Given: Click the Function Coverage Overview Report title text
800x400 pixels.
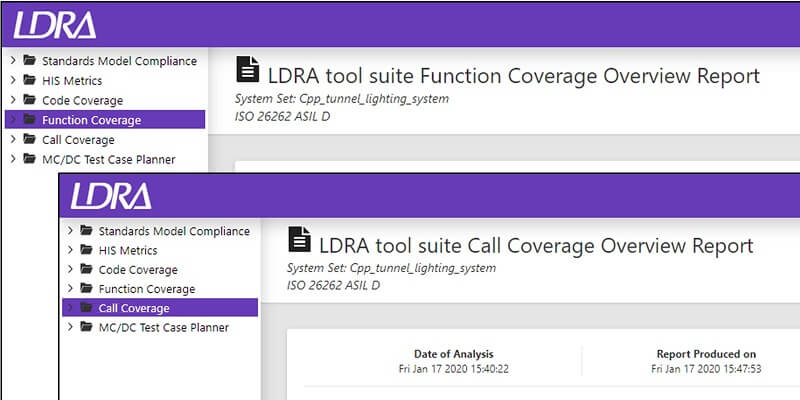Looking at the screenshot, I should [514, 76].
